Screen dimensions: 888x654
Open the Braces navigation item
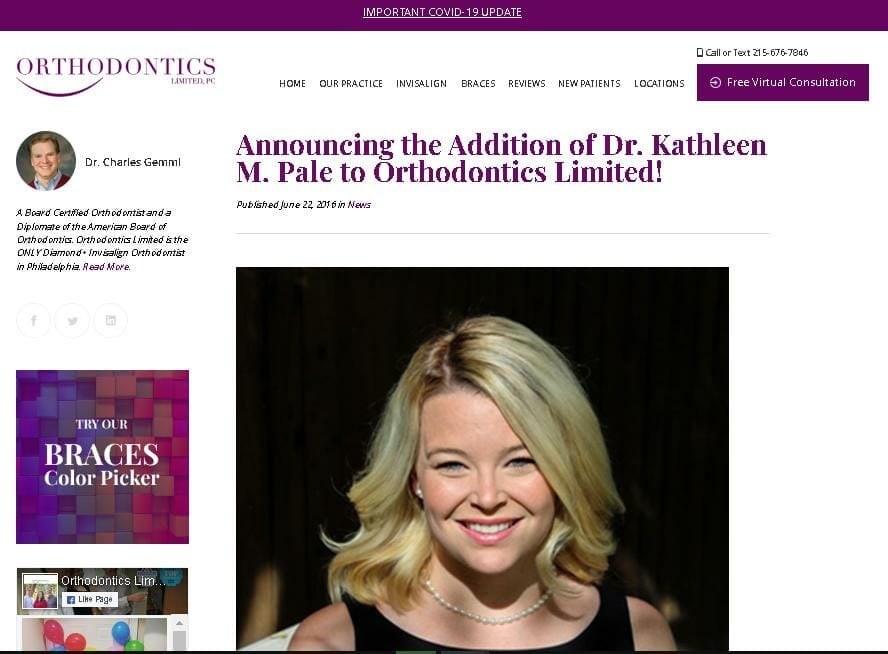click(478, 84)
